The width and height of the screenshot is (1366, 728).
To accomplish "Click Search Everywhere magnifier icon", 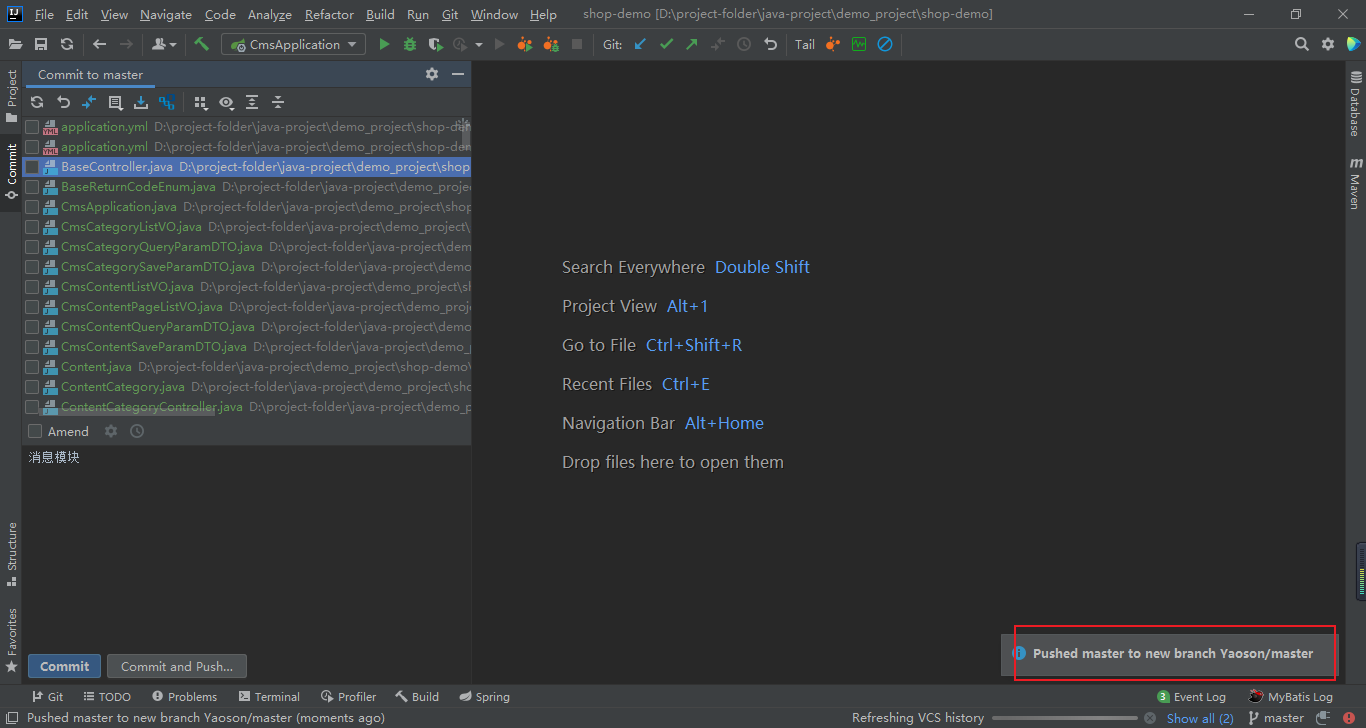I will pos(1301,44).
